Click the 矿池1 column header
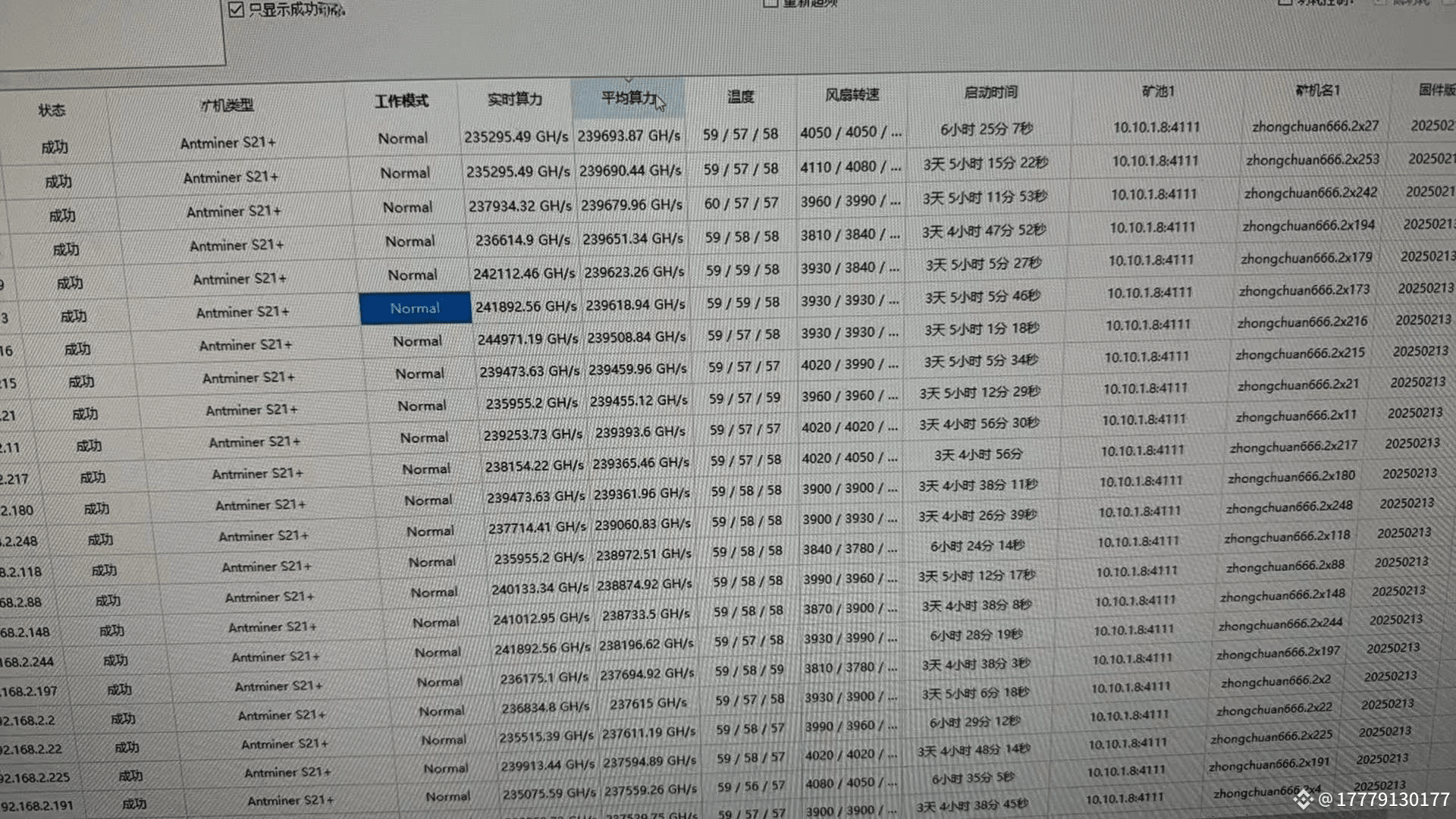This screenshot has height=819, width=1456. pos(1157,91)
